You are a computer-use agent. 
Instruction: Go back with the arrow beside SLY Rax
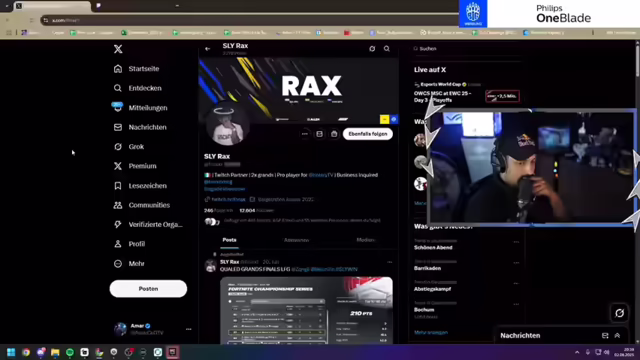click(208, 49)
